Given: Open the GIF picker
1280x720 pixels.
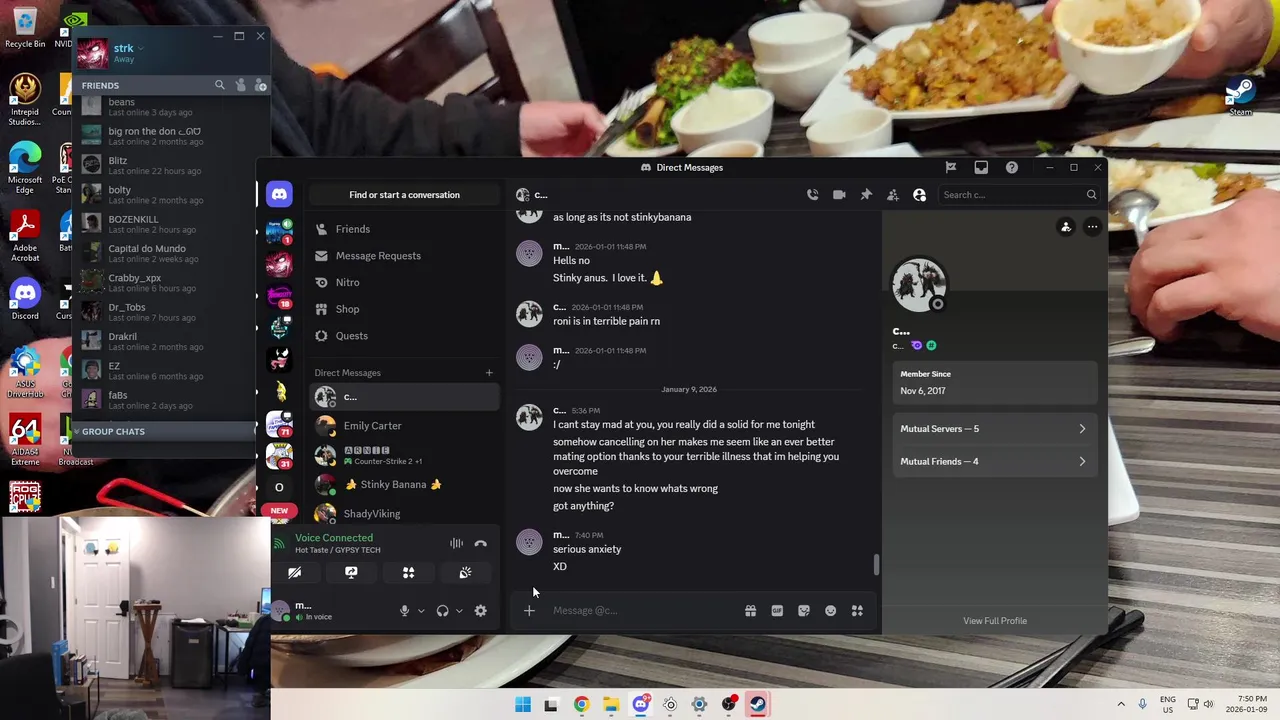Looking at the screenshot, I should (777, 611).
